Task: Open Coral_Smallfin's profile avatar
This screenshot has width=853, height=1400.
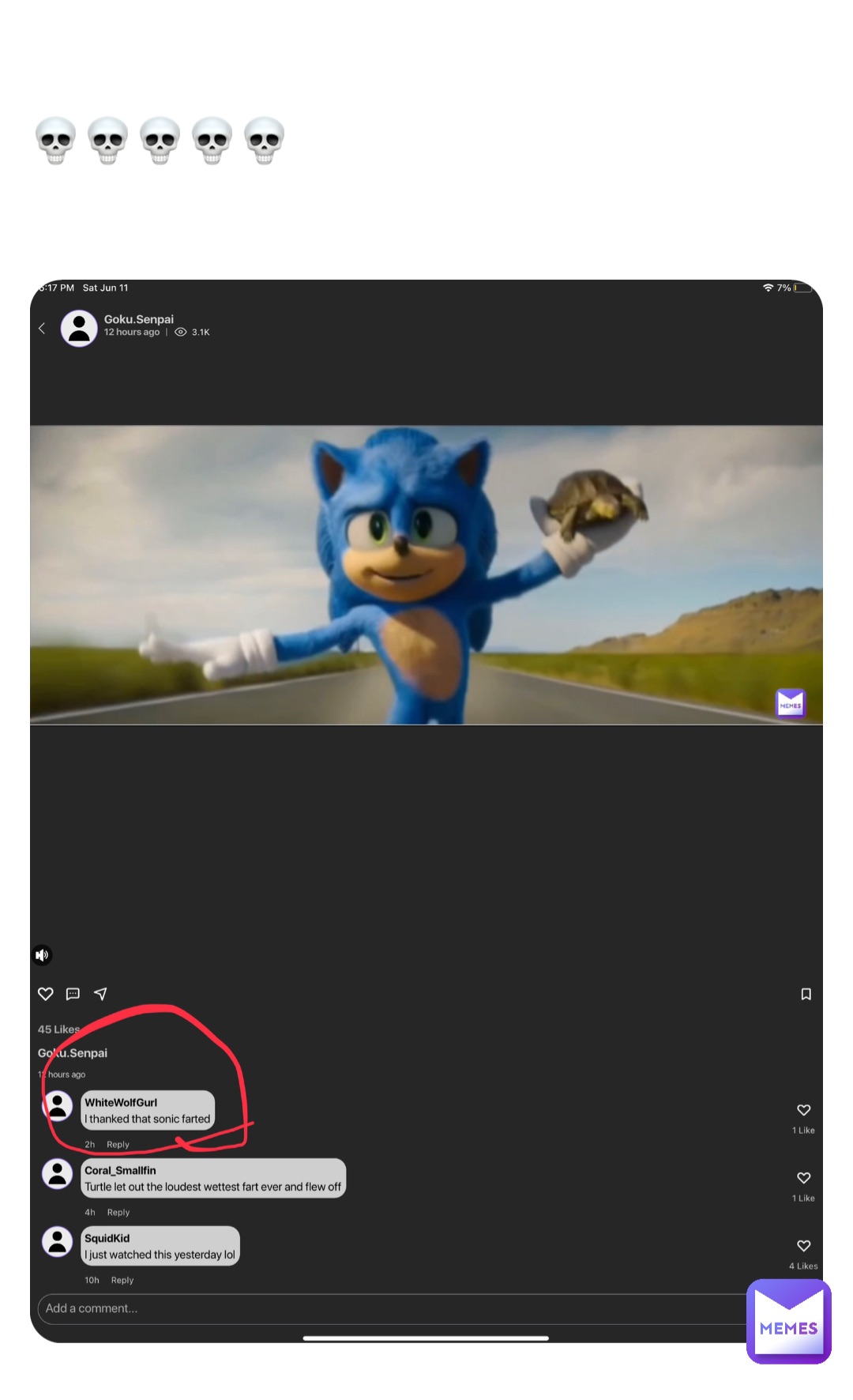Action: (58, 1173)
